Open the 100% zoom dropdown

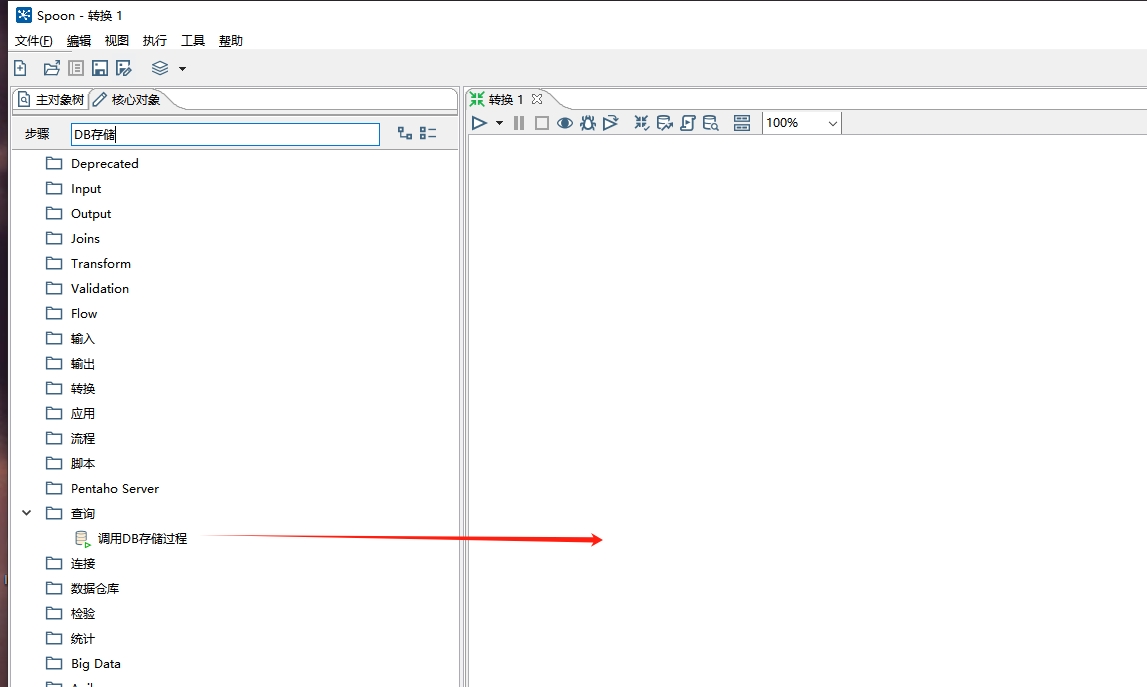(832, 123)
